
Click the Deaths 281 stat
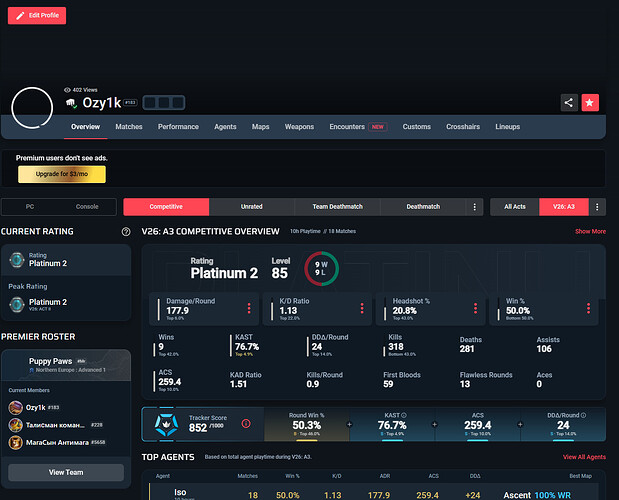click(x=471, y=345)
